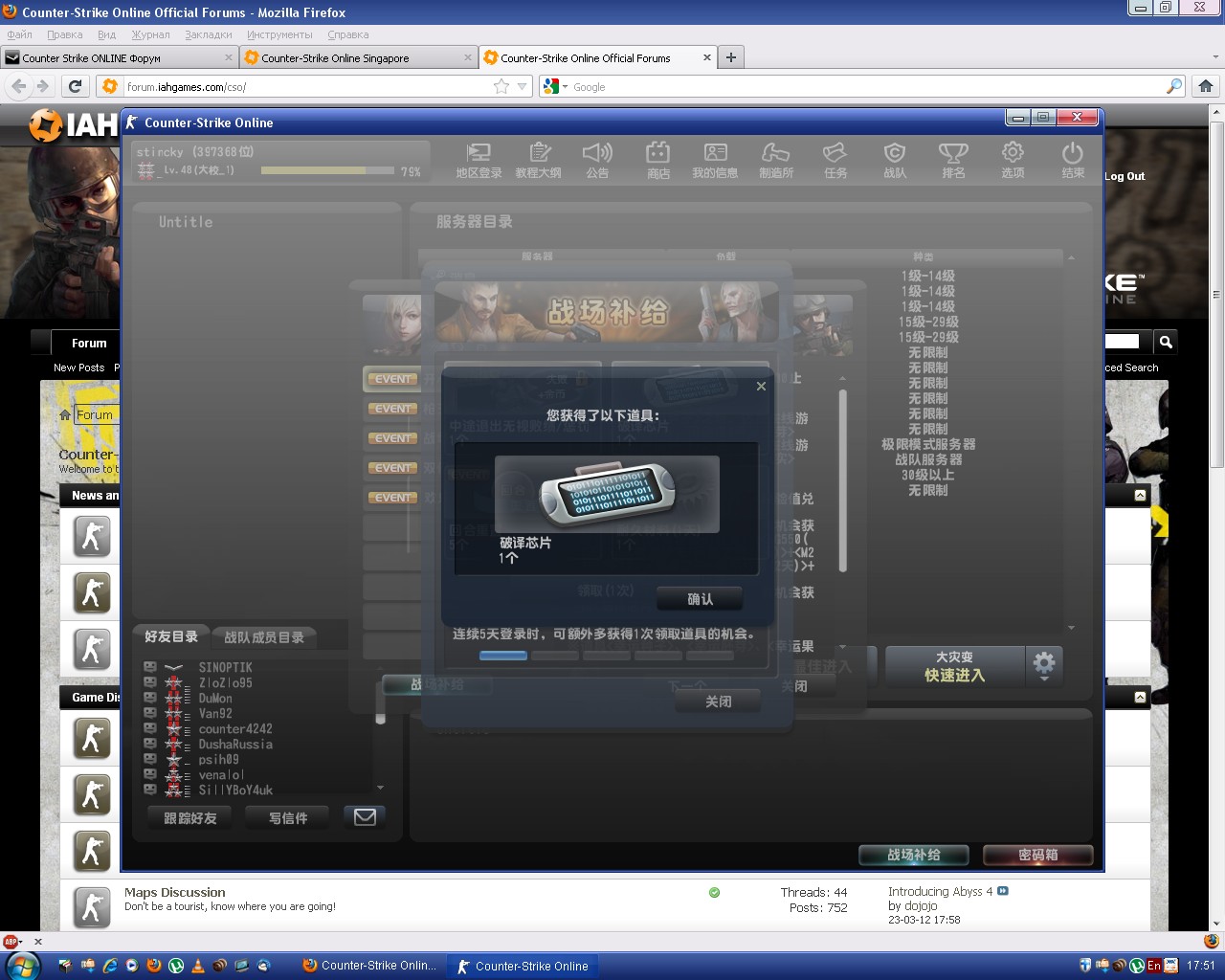Reload the page in Firefox
1225x980 pixels.
click(75, 86)
